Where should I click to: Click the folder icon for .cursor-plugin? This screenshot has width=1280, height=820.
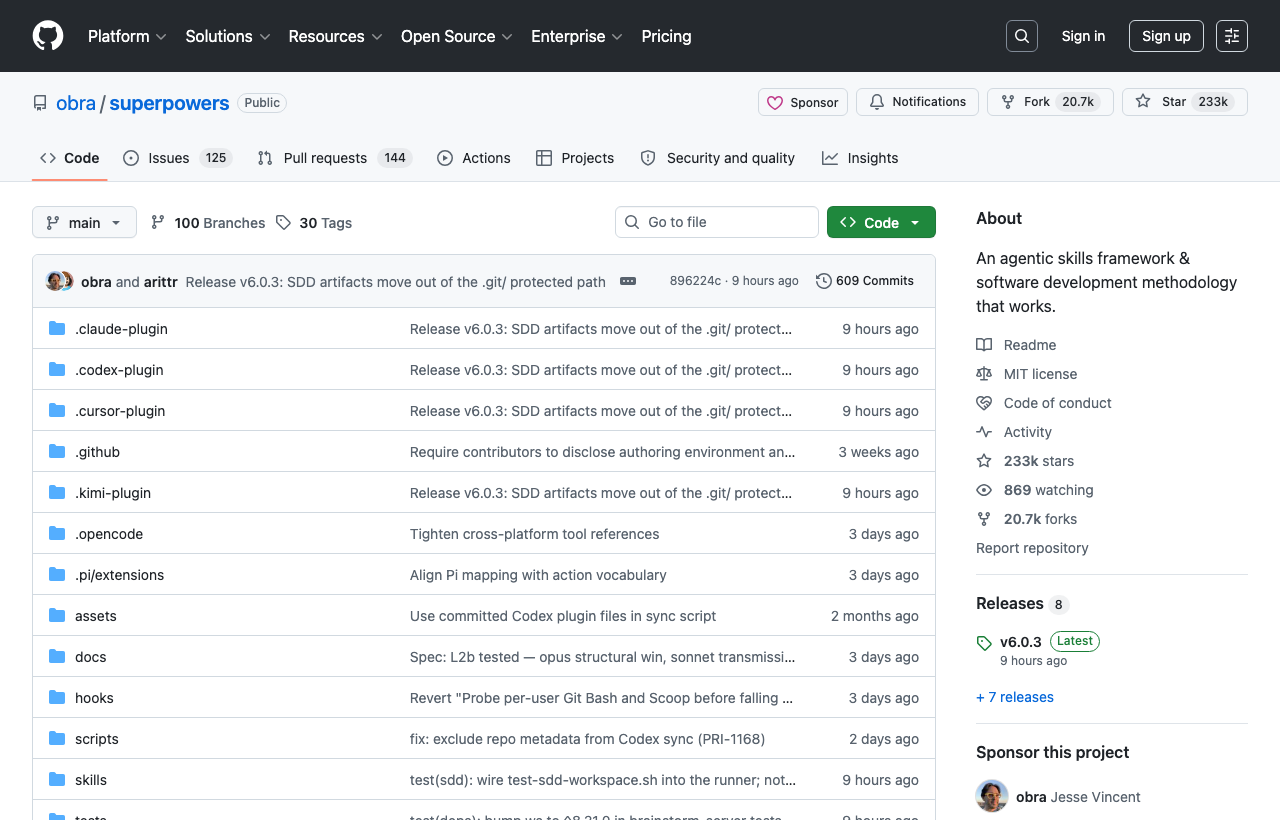click(x=57, y=411)
